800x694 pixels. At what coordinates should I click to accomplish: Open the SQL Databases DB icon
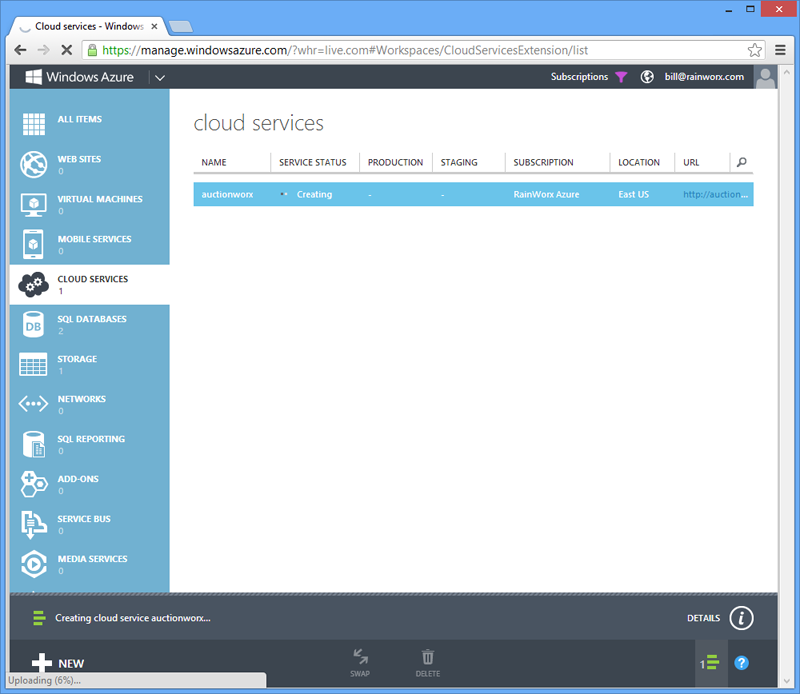33,325
